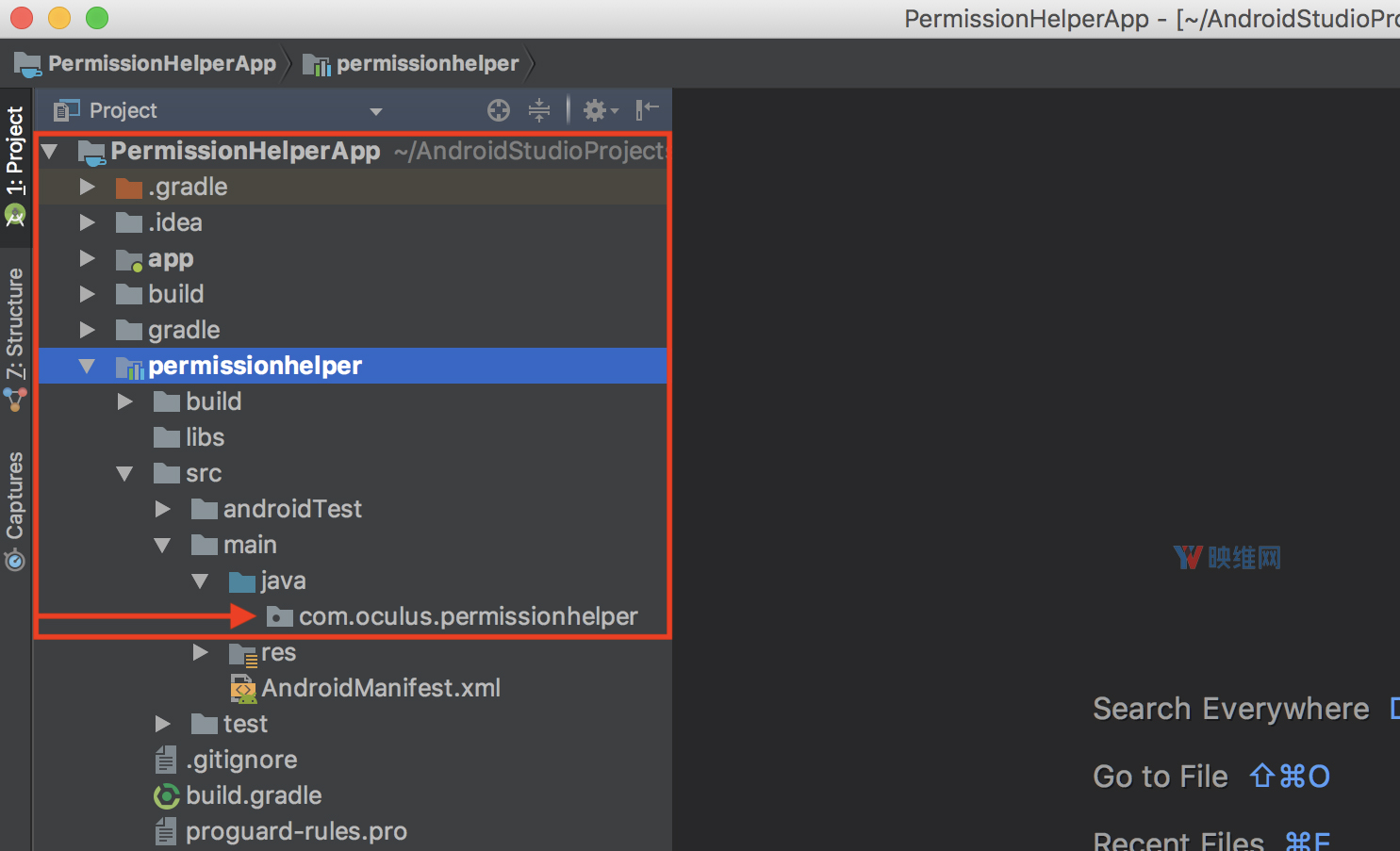Image resolution: width=1400 pixels, height=851 pixels.
Task: Open the Project view type dropdown
Action: click(x=376, y=111)
